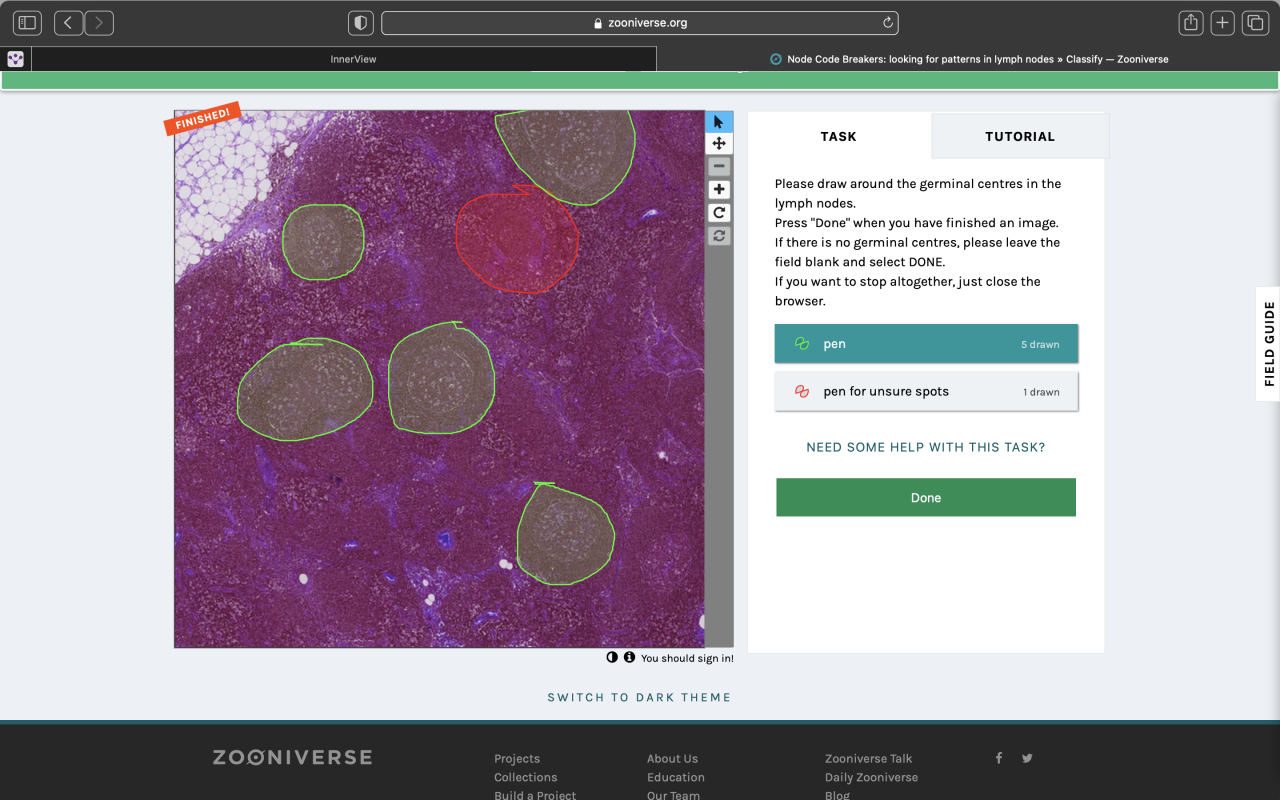
Task: Switch to the TUTORIAL tab
Action: (1020, 136)
